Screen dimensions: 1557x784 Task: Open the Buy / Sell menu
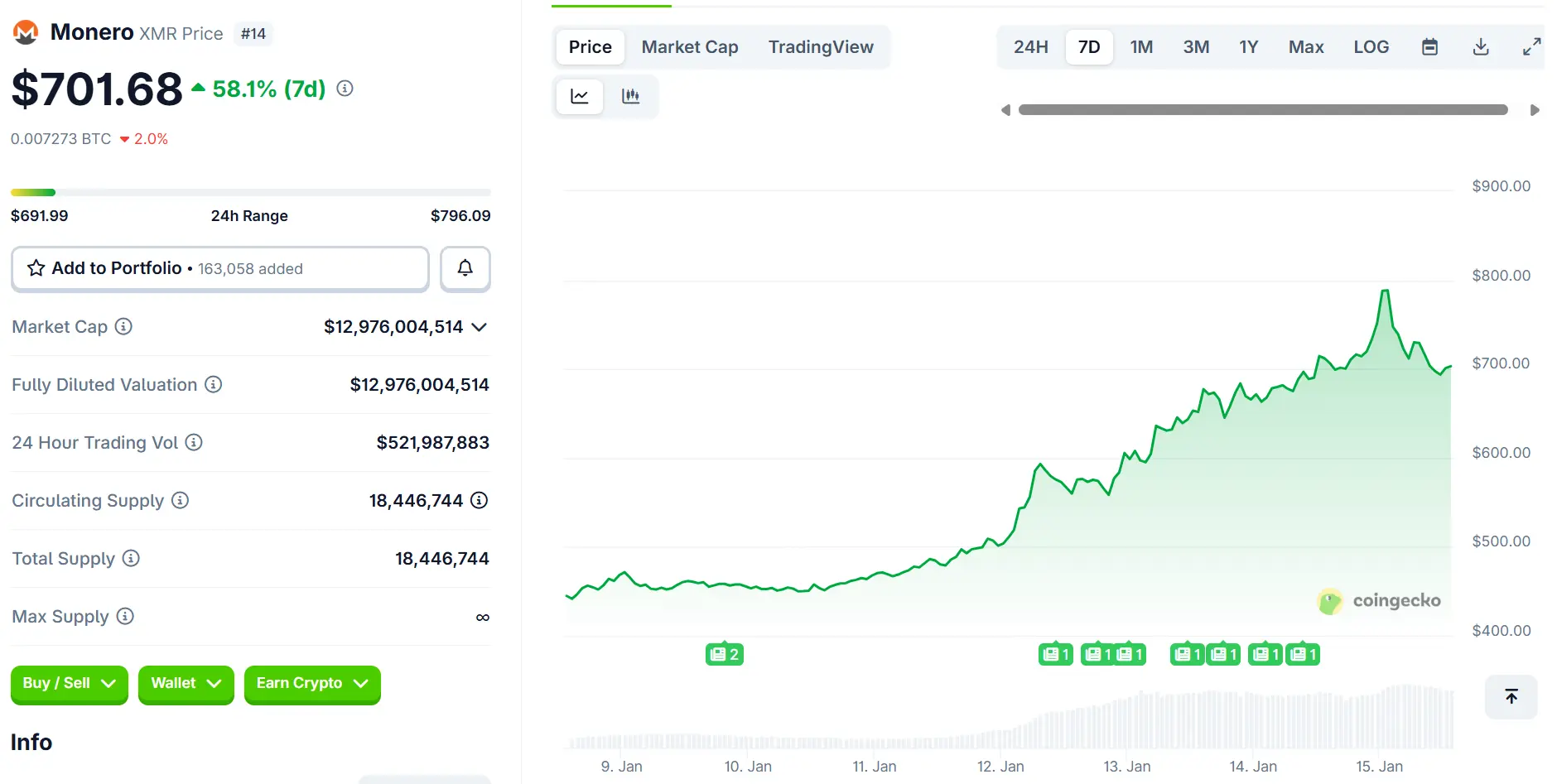pos(69,684)
